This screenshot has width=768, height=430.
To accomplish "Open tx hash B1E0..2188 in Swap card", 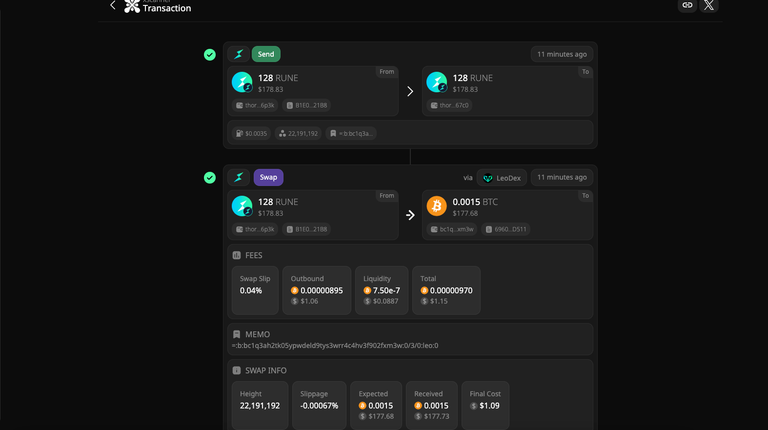I will pyautogui.click(x=307, y=229).
